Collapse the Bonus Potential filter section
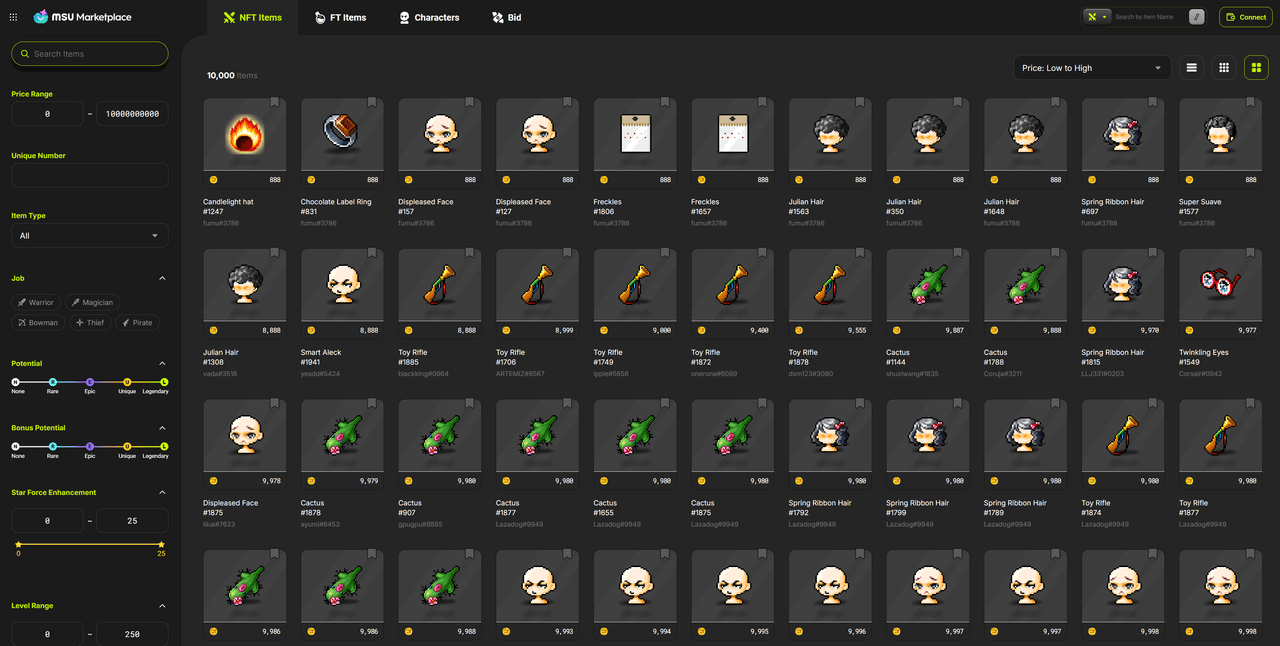Viewport: 1280px width, 646px height. coord(162,428)
